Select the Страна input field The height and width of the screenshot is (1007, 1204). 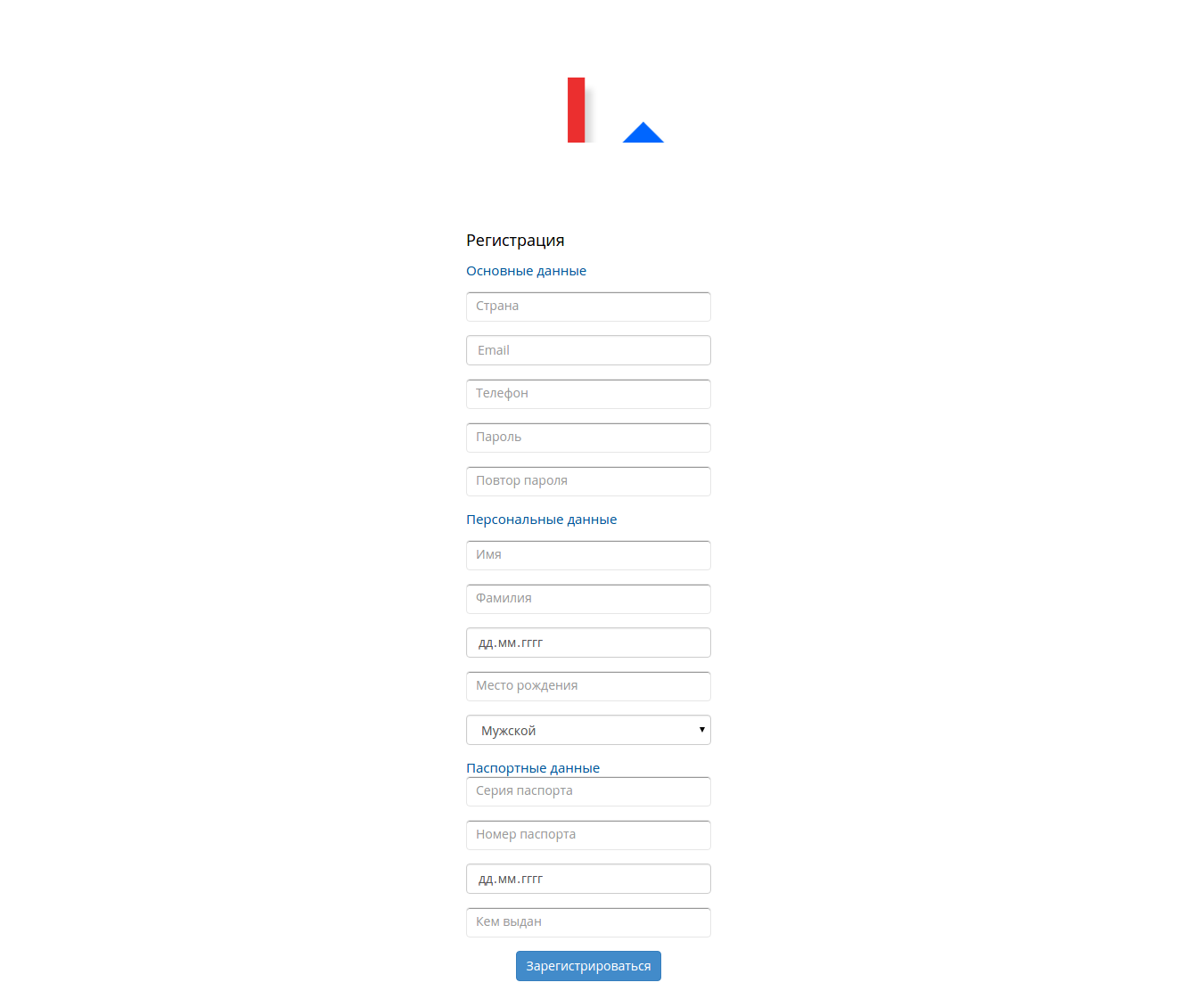tap(588, 306)
